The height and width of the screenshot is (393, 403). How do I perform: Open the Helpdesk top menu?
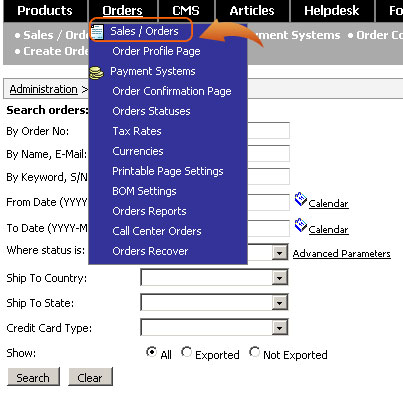point(332,11)
